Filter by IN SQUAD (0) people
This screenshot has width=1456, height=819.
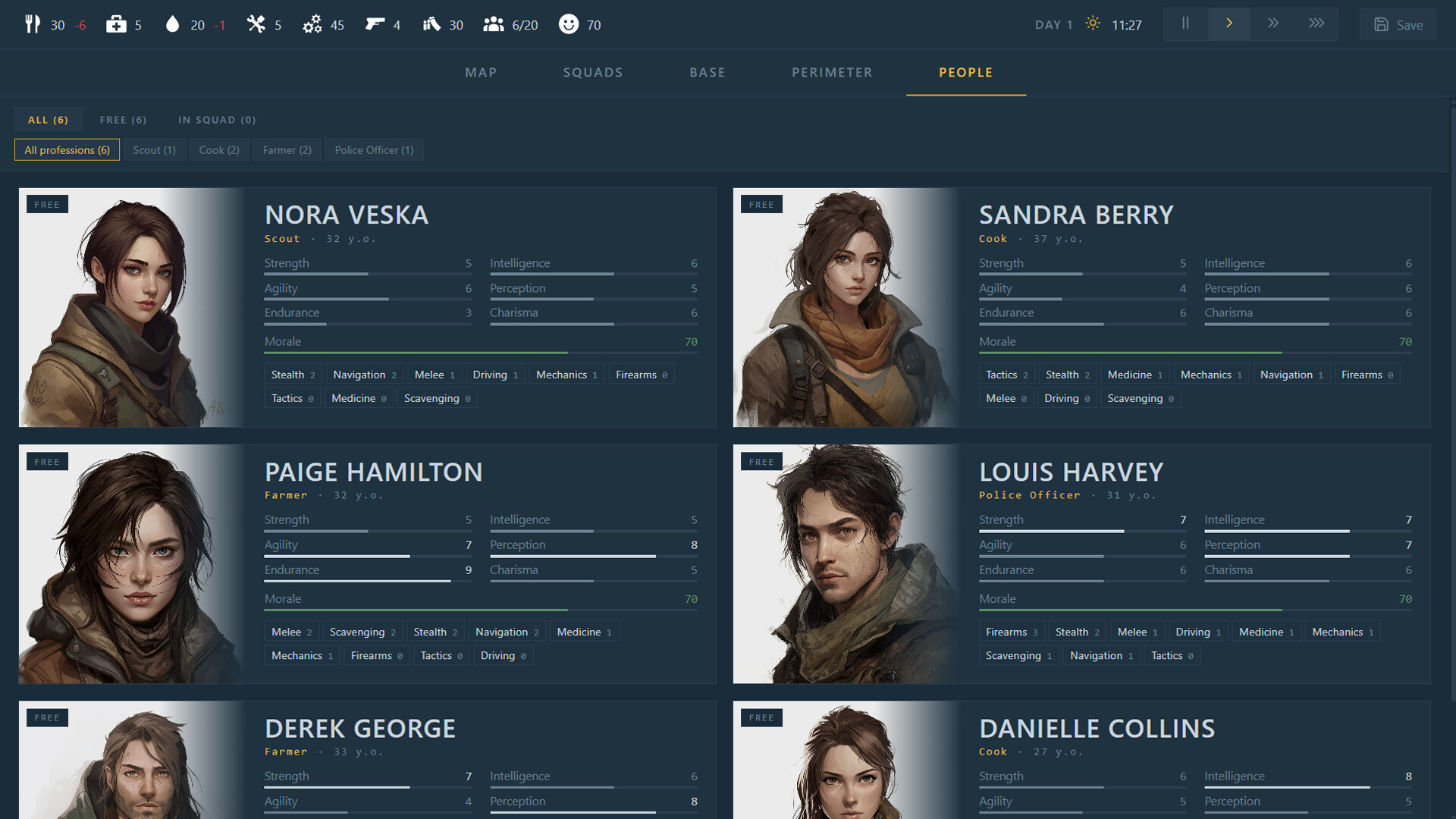(217, 120)
